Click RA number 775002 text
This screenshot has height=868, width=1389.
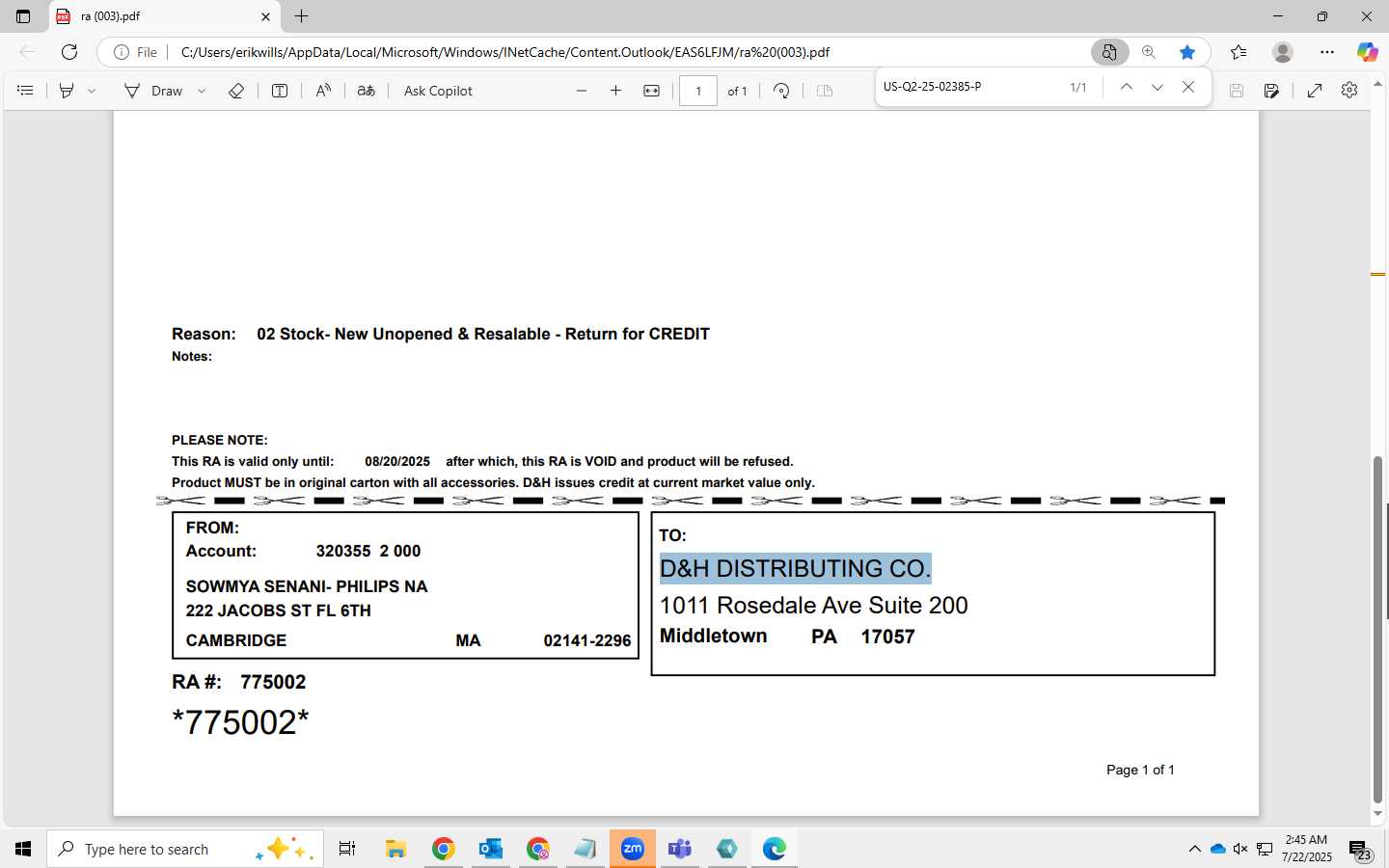[x=273, y=682]
